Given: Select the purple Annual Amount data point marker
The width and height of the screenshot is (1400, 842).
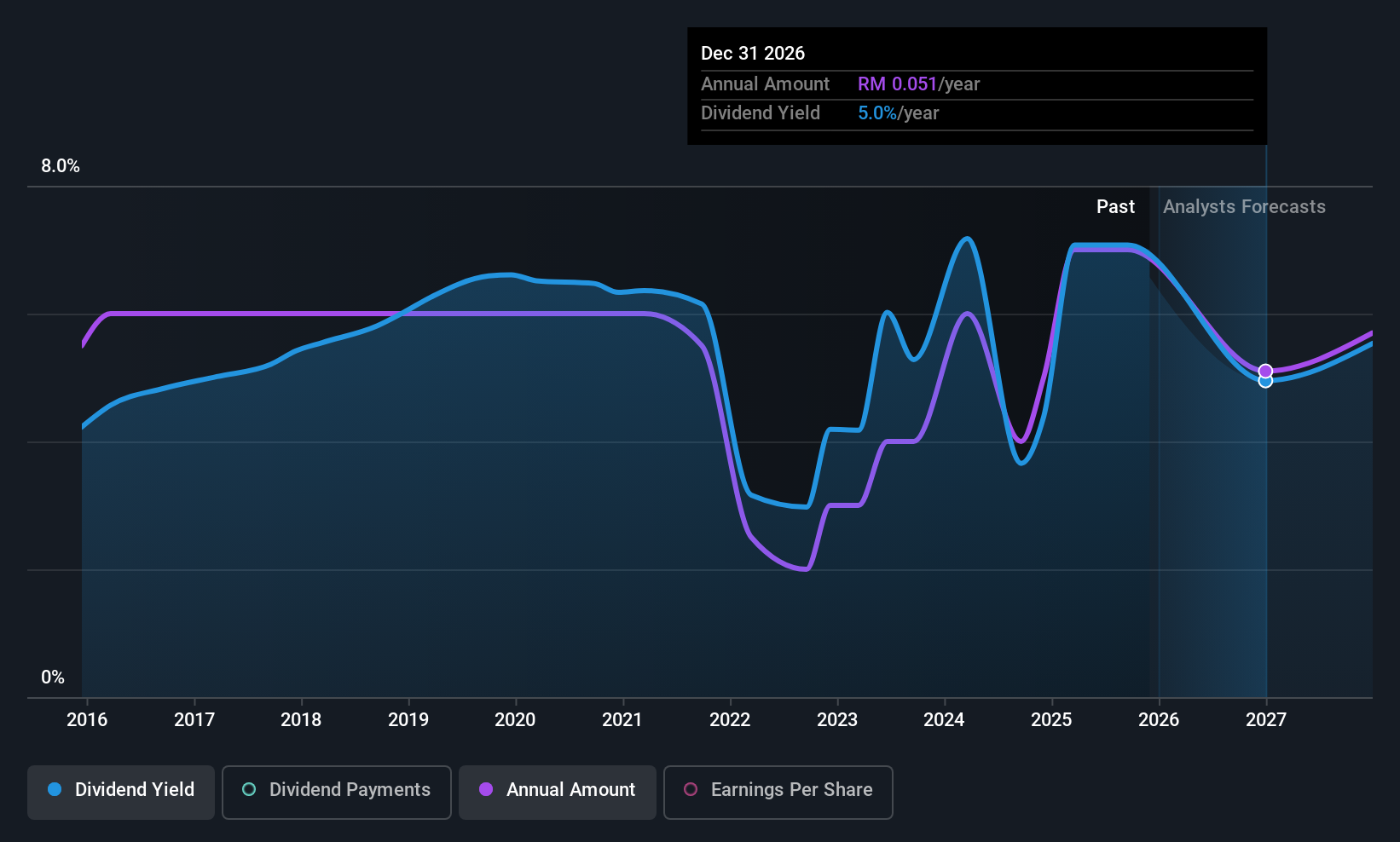Looking at the screenshot, I should pos(1265,371).
